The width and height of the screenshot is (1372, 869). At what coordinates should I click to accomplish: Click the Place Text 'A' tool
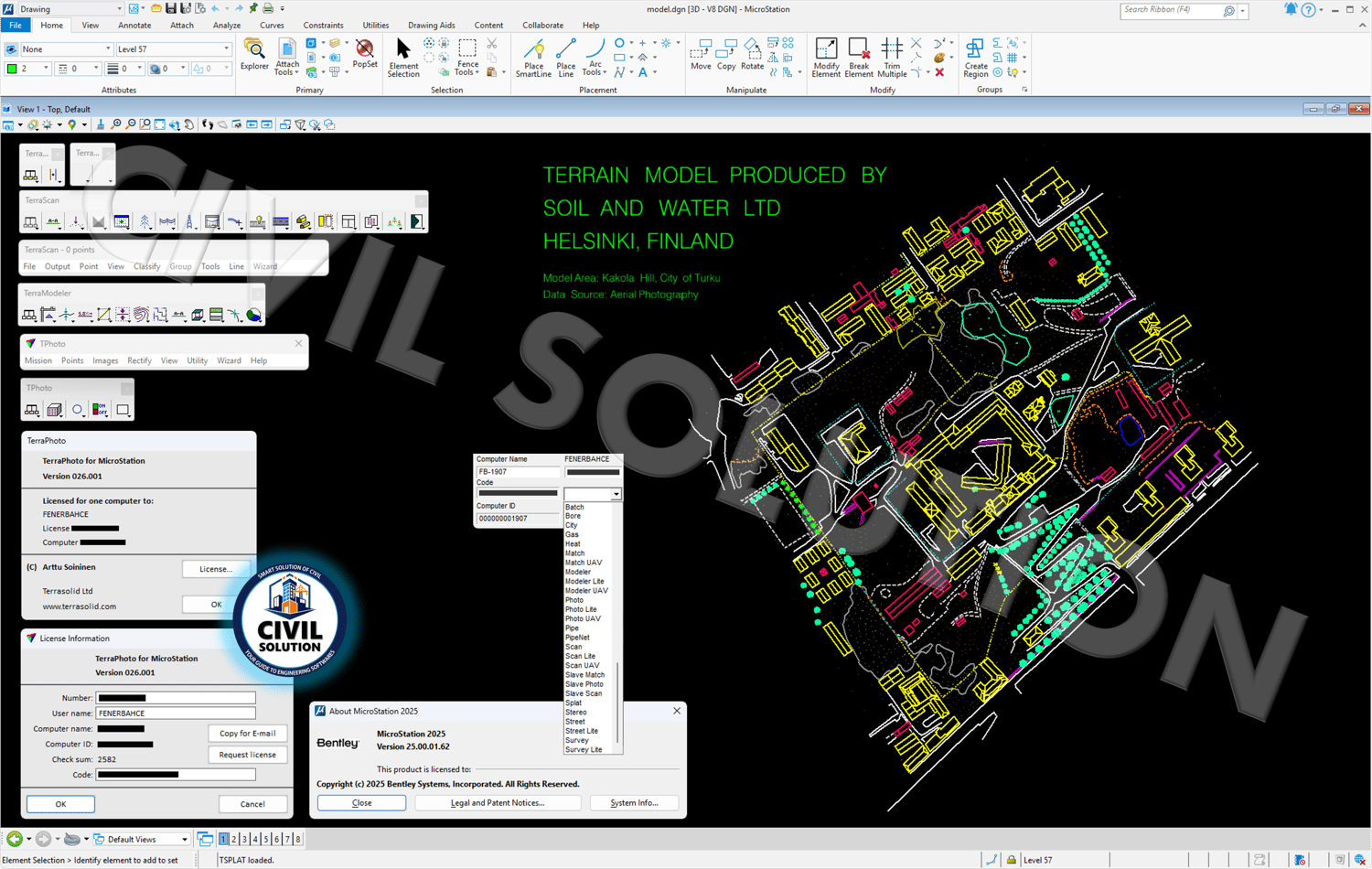[x=643, y=72]
